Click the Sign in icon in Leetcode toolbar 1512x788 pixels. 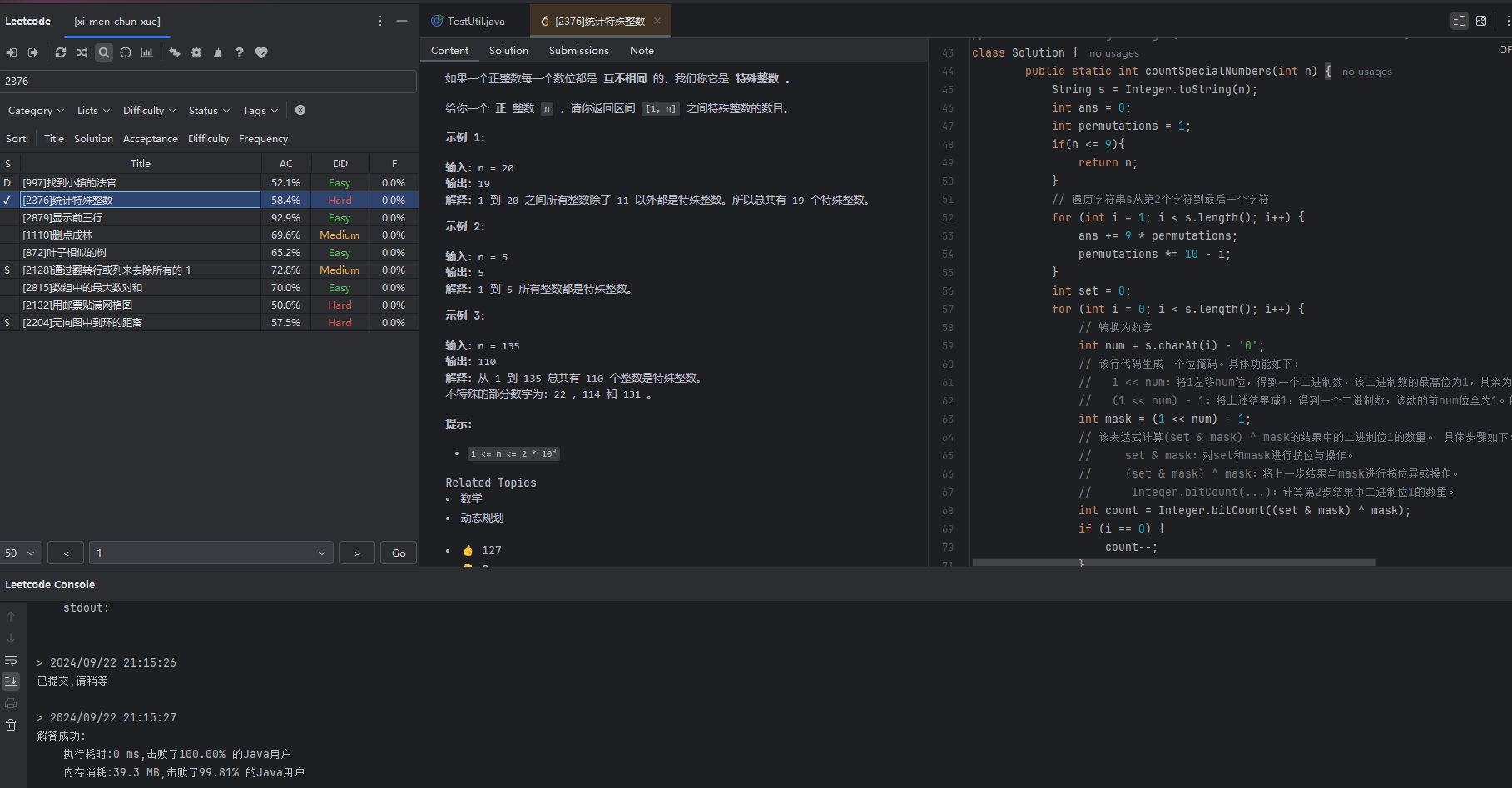click(12, 52)
